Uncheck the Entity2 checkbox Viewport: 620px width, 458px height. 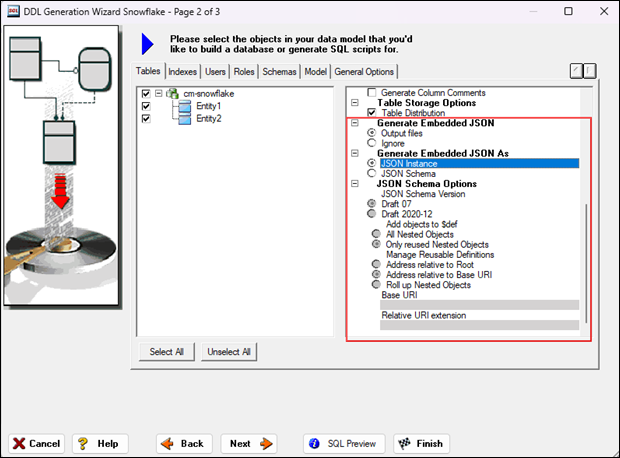(146, 119)
